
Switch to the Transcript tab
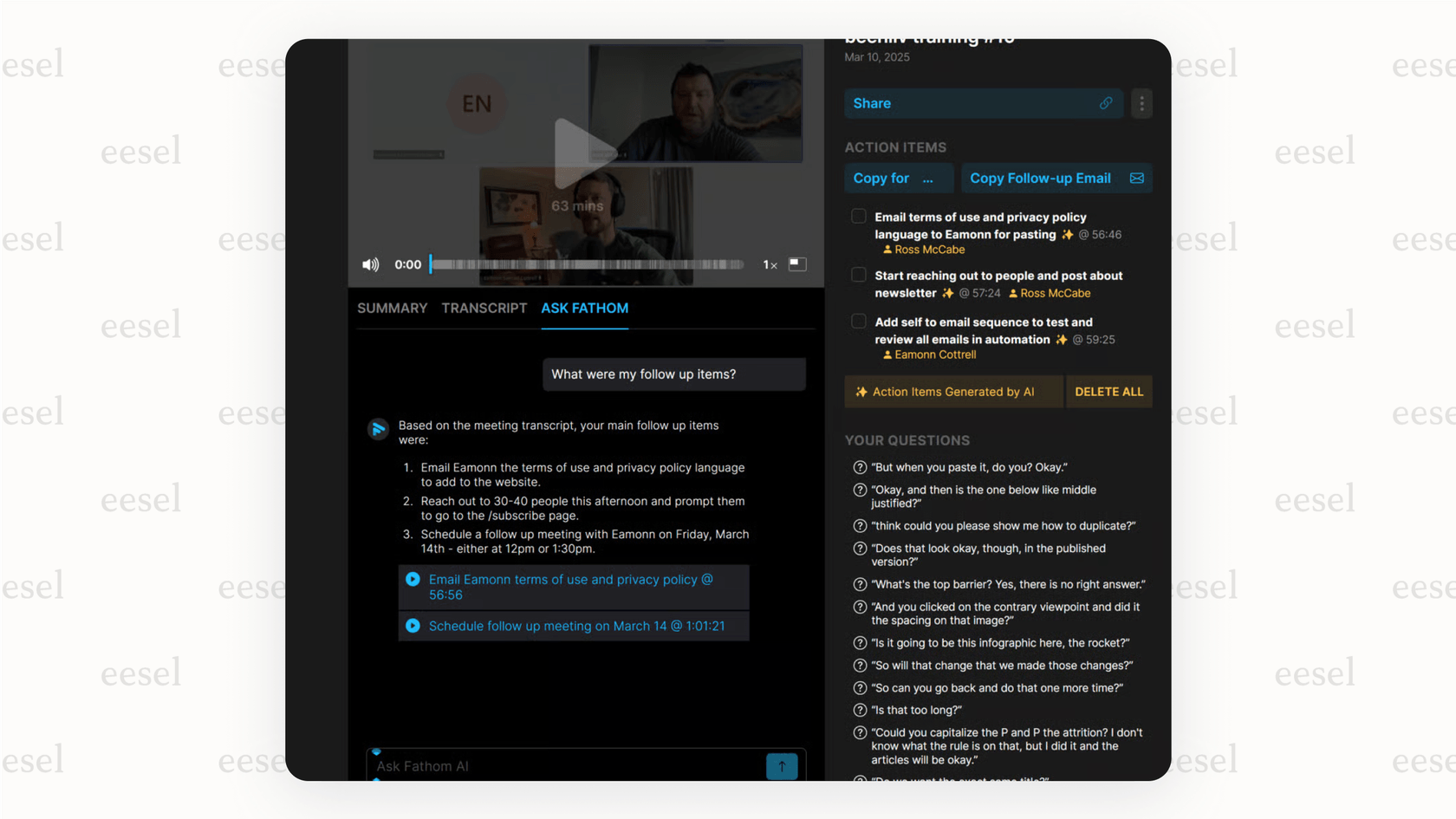(484, 308)
